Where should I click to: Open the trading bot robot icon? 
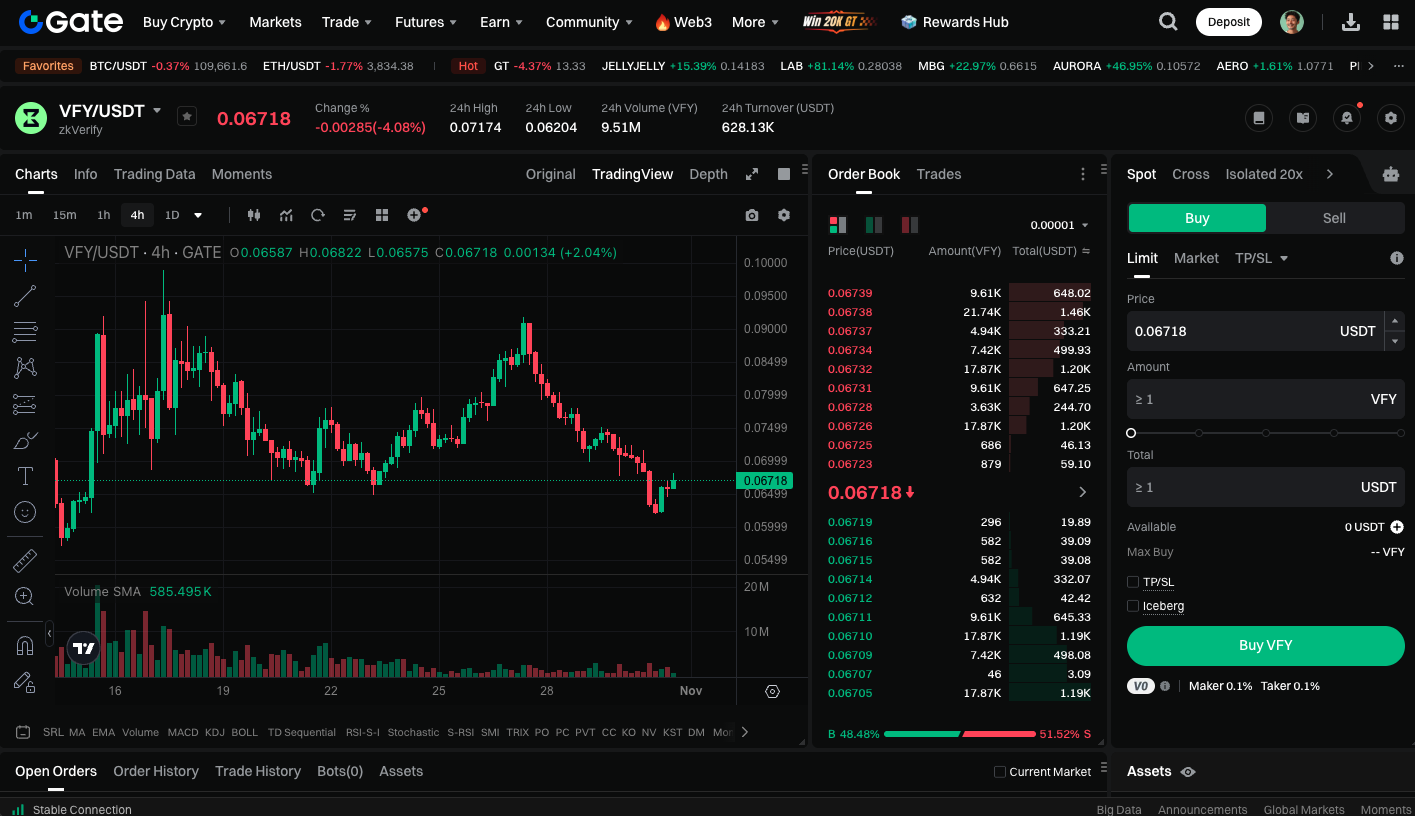[x=1390, y=174]
